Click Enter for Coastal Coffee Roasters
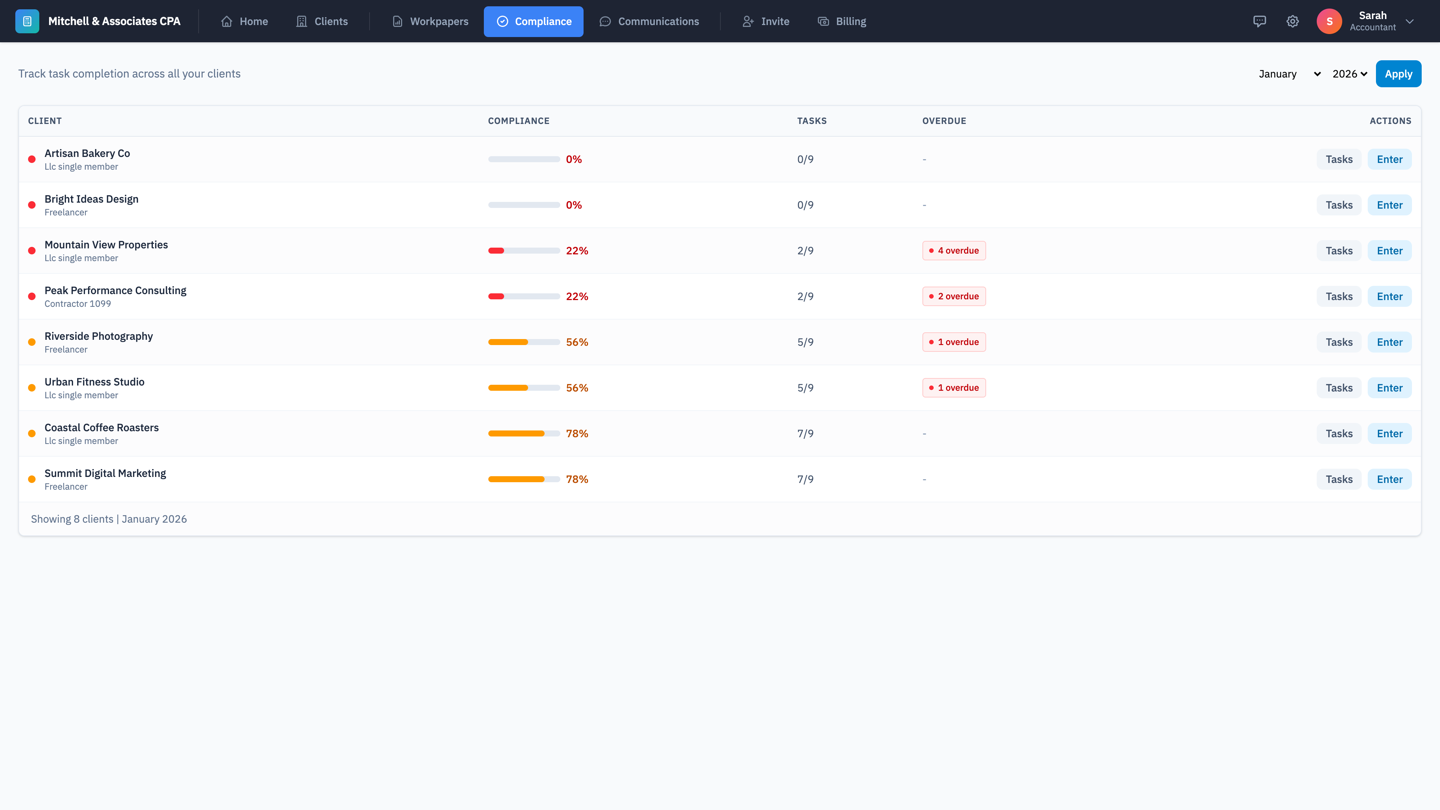The image size is (1440, 810). click(x=1389, y=433)
